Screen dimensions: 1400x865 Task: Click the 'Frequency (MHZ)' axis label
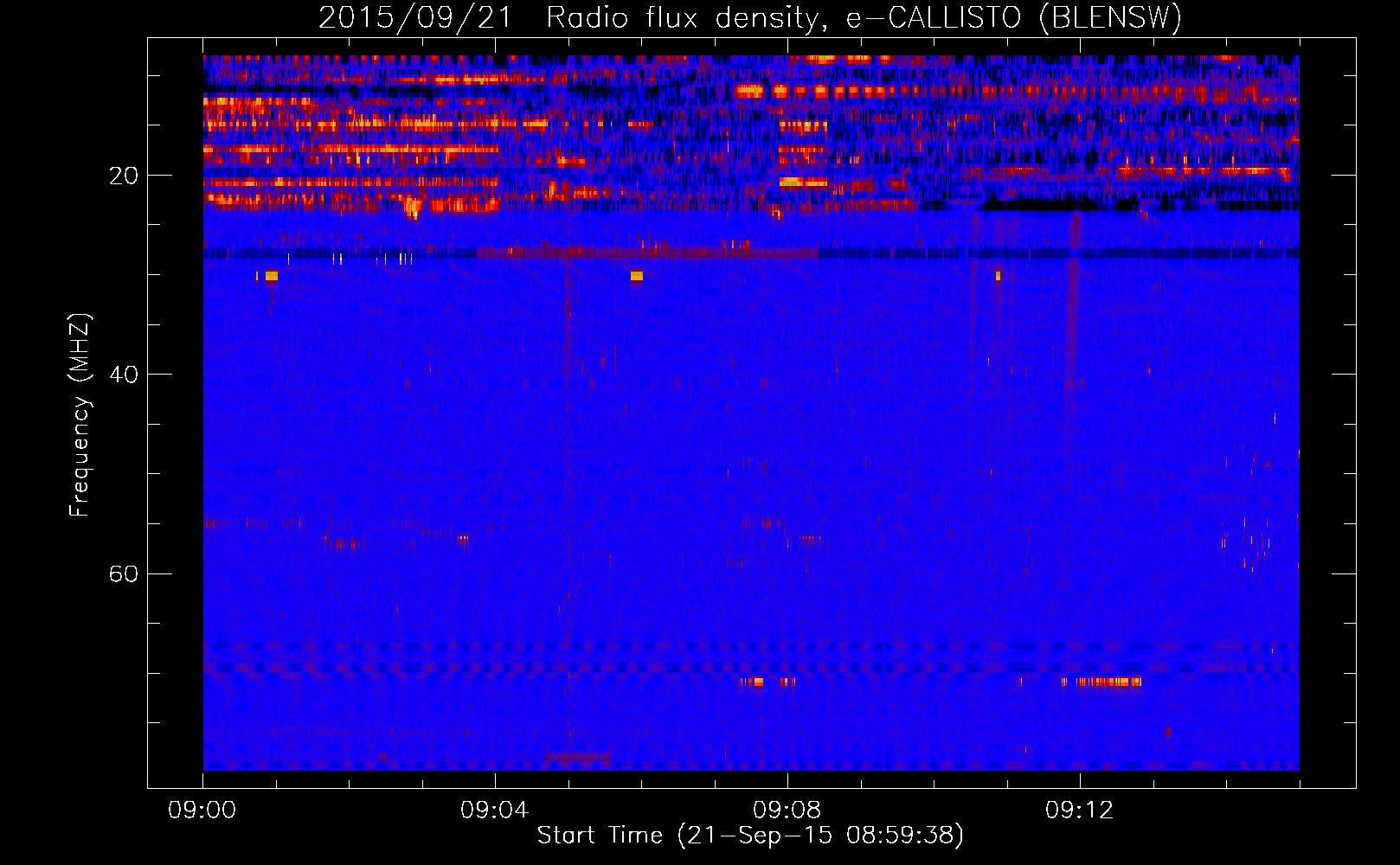coord(80,415)
